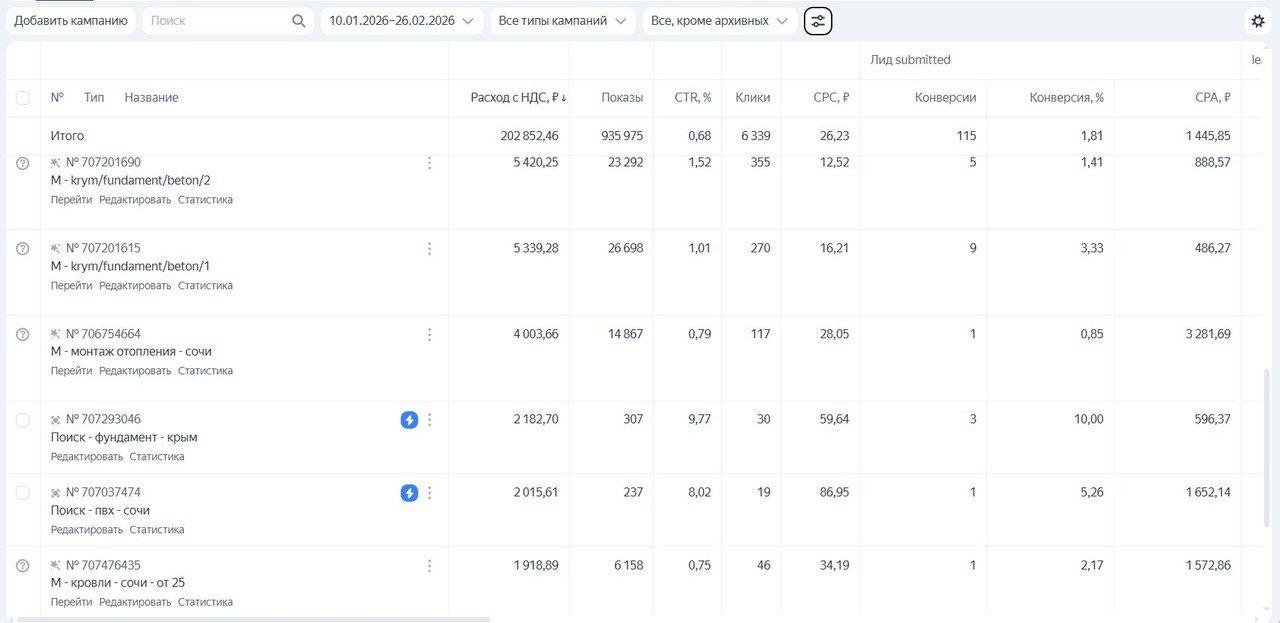Click question mark icon for campaign 707201615
Viewport: 1280px width, 623px height.
point(23,249)
